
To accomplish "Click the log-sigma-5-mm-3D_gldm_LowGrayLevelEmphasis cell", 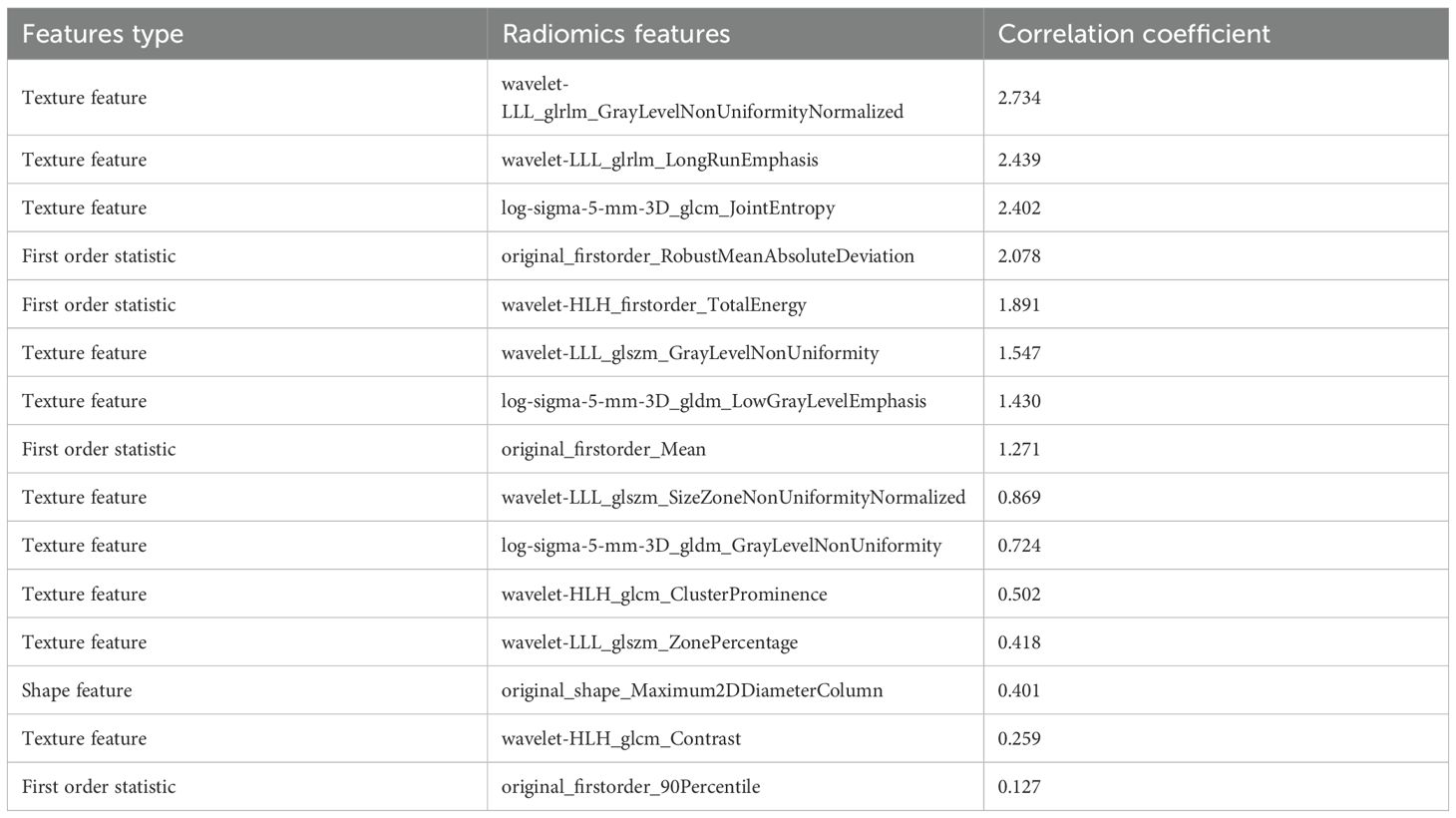I will point(714,401).
